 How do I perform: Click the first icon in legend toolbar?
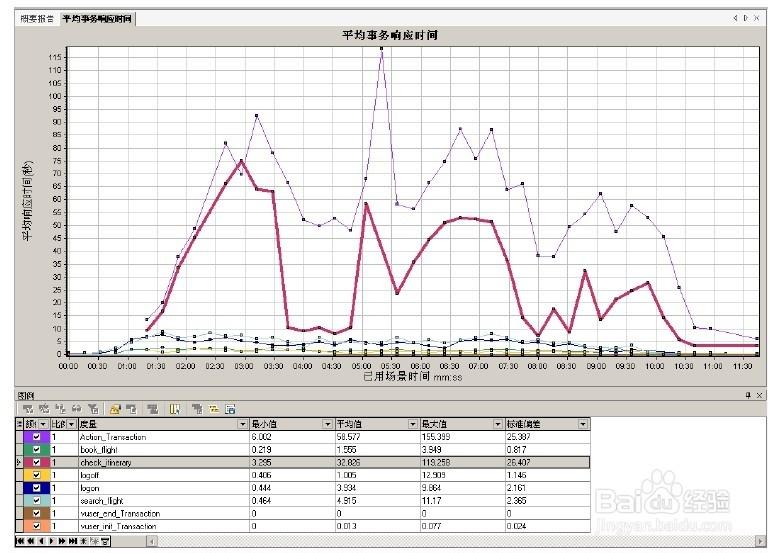[27, 409]
